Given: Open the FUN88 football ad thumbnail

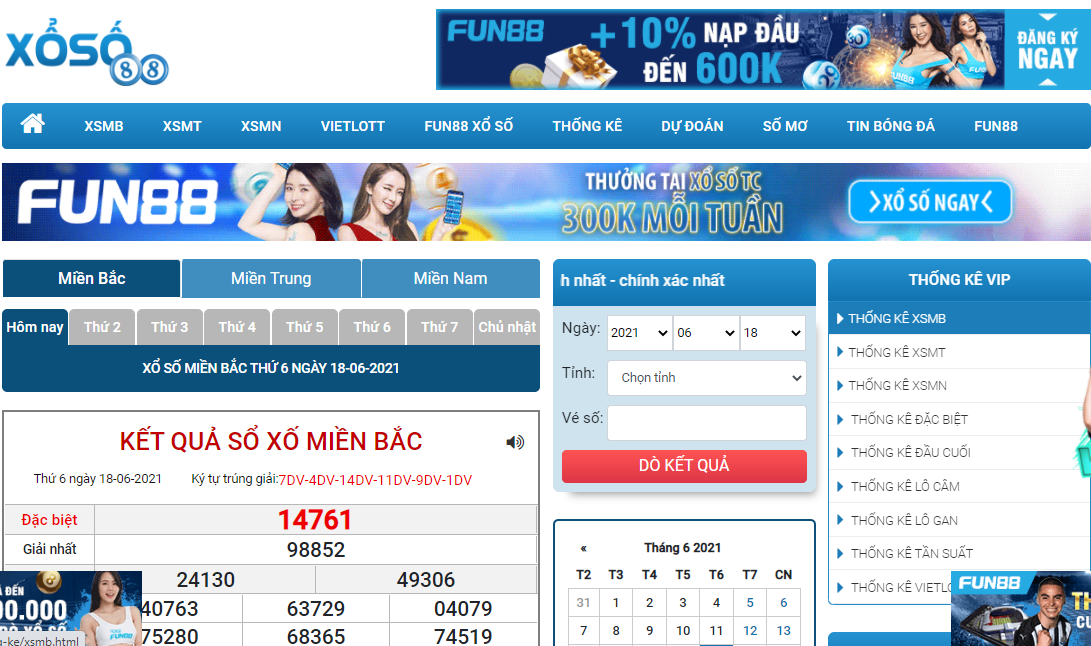Looking at the screenshot, I should [x=1021, y=609].
